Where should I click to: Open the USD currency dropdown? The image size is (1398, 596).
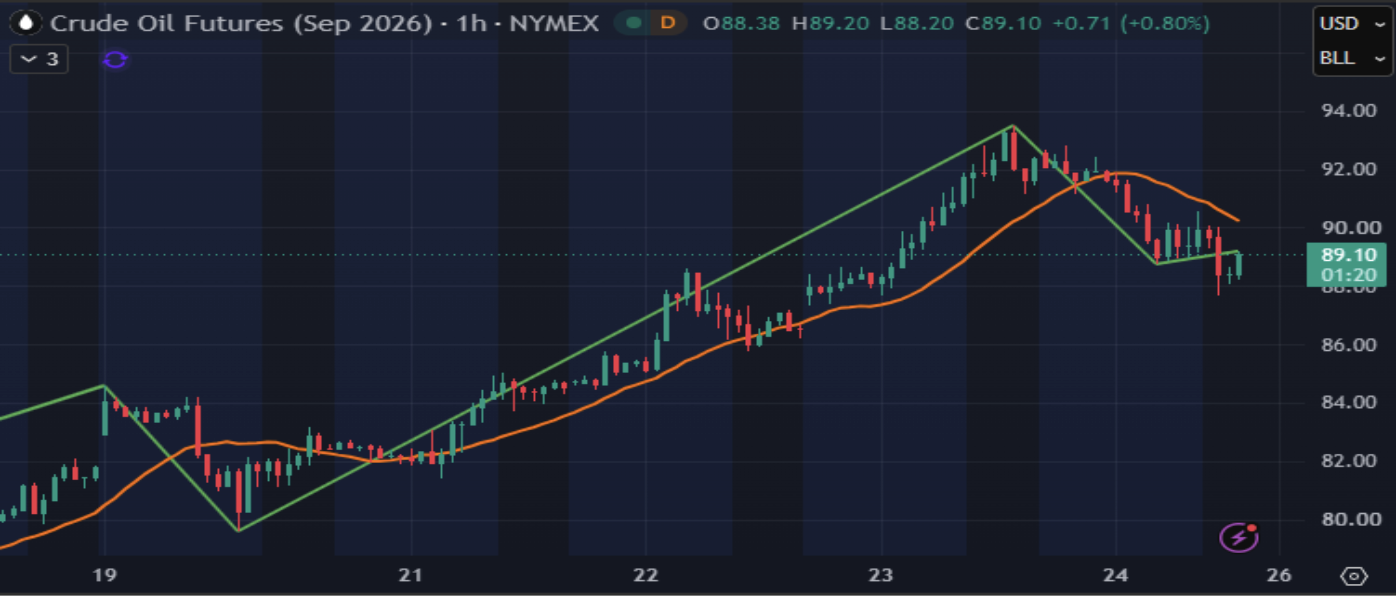pos(1352,24)
